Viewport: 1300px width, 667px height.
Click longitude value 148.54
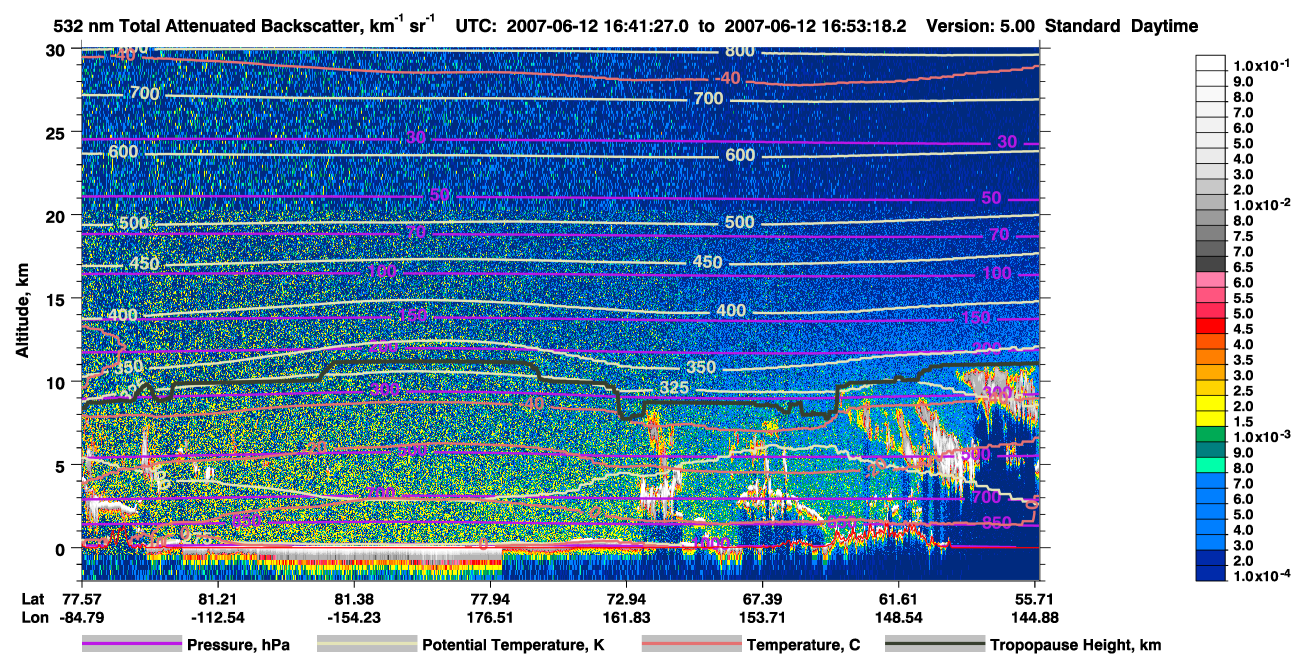[898, 617]
